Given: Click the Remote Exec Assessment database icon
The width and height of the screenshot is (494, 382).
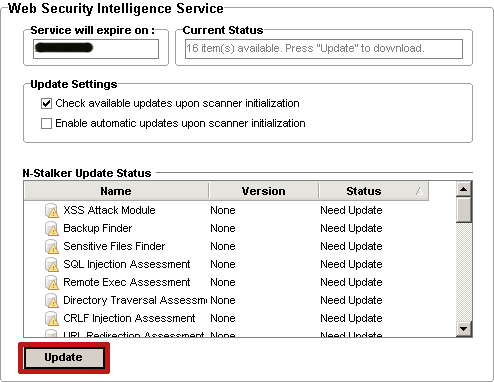Looking at the screenshot, I should pos(52,282).
